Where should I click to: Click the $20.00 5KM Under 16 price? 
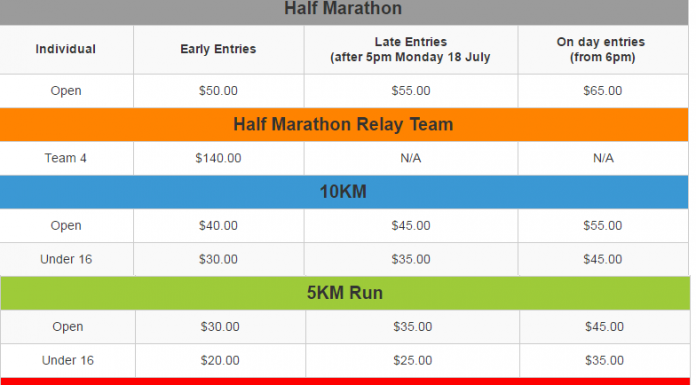click(220, 360)
